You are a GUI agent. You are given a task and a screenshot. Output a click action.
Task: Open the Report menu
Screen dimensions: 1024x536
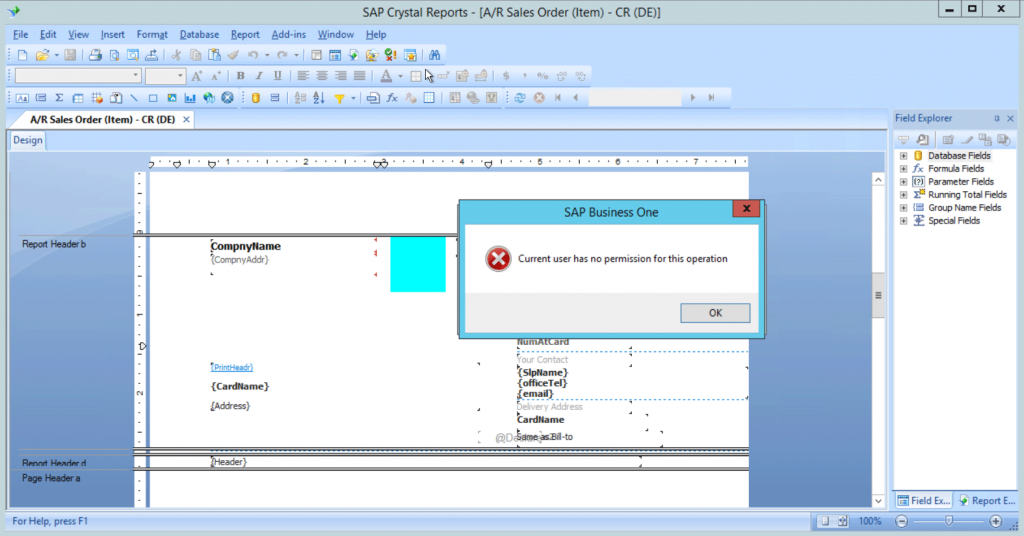tap(245, 35)
